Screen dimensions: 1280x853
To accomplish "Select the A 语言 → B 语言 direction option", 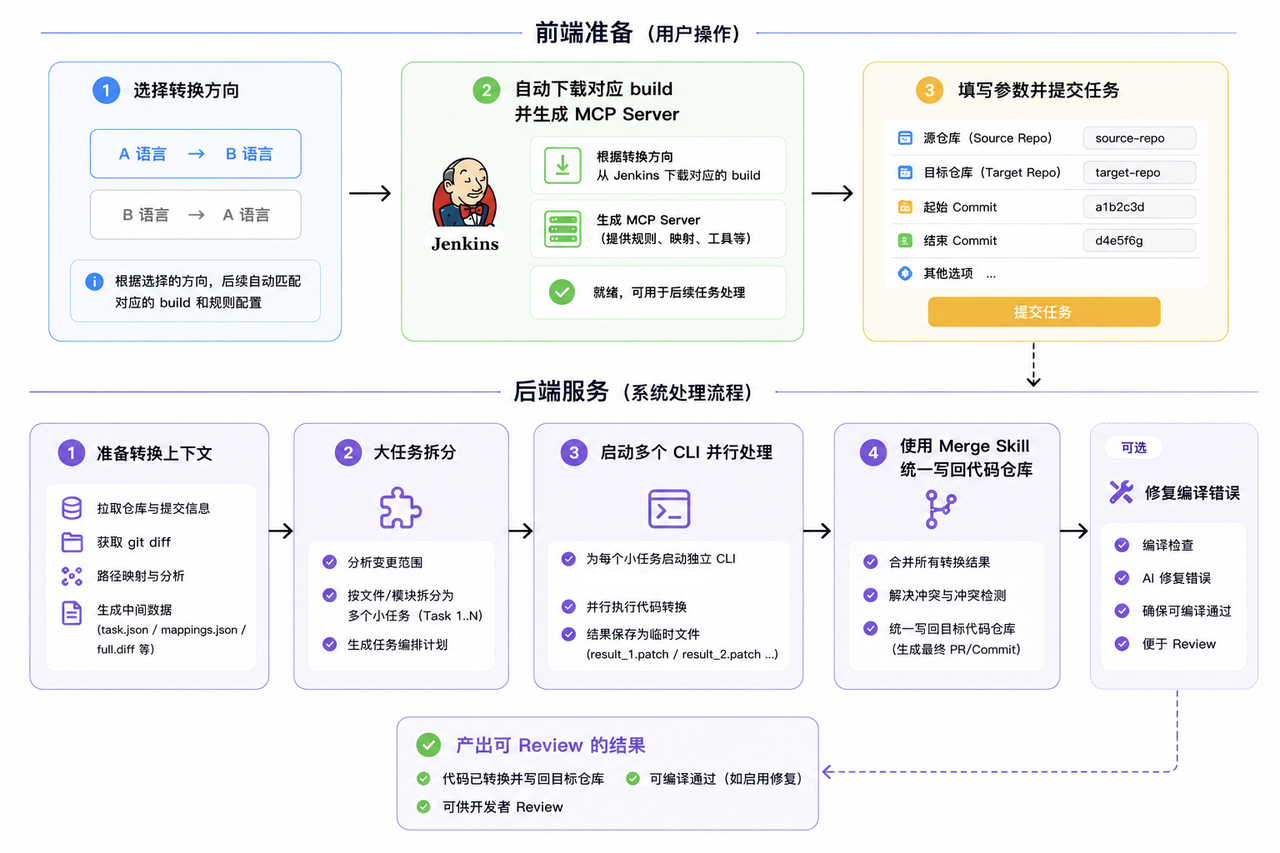I will tap(195, 154).
